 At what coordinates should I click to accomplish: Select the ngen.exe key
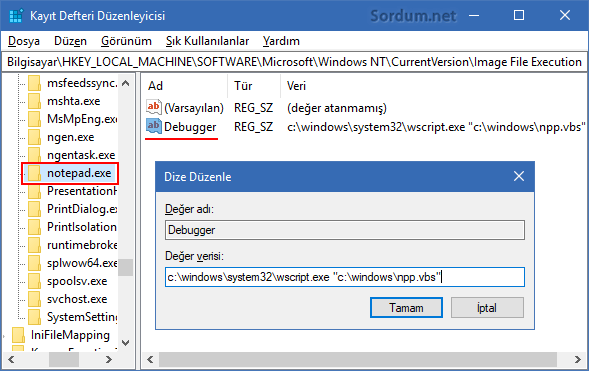point(71,137)
